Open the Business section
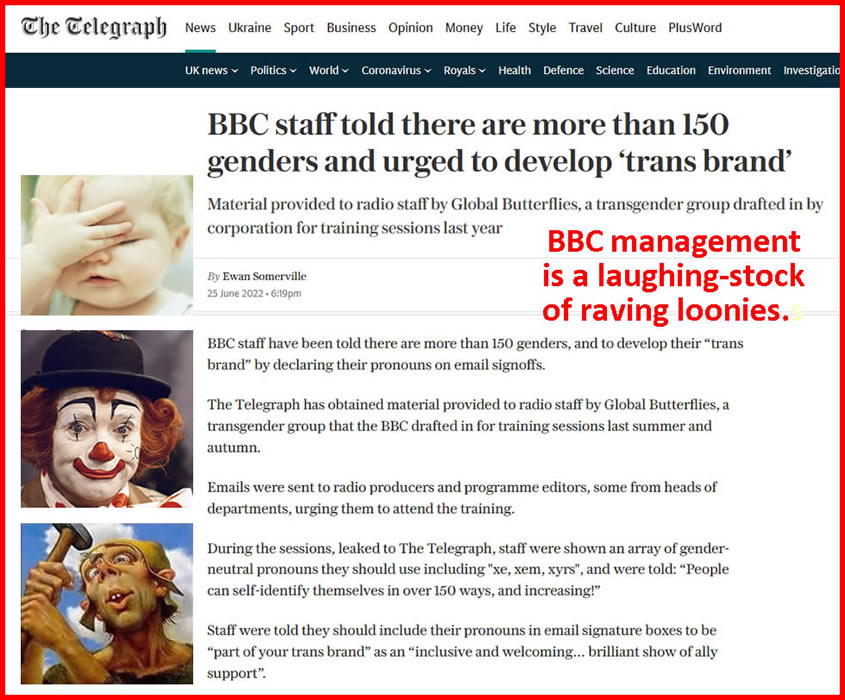This screenshot has width=845, height=700. coord(351,27)
